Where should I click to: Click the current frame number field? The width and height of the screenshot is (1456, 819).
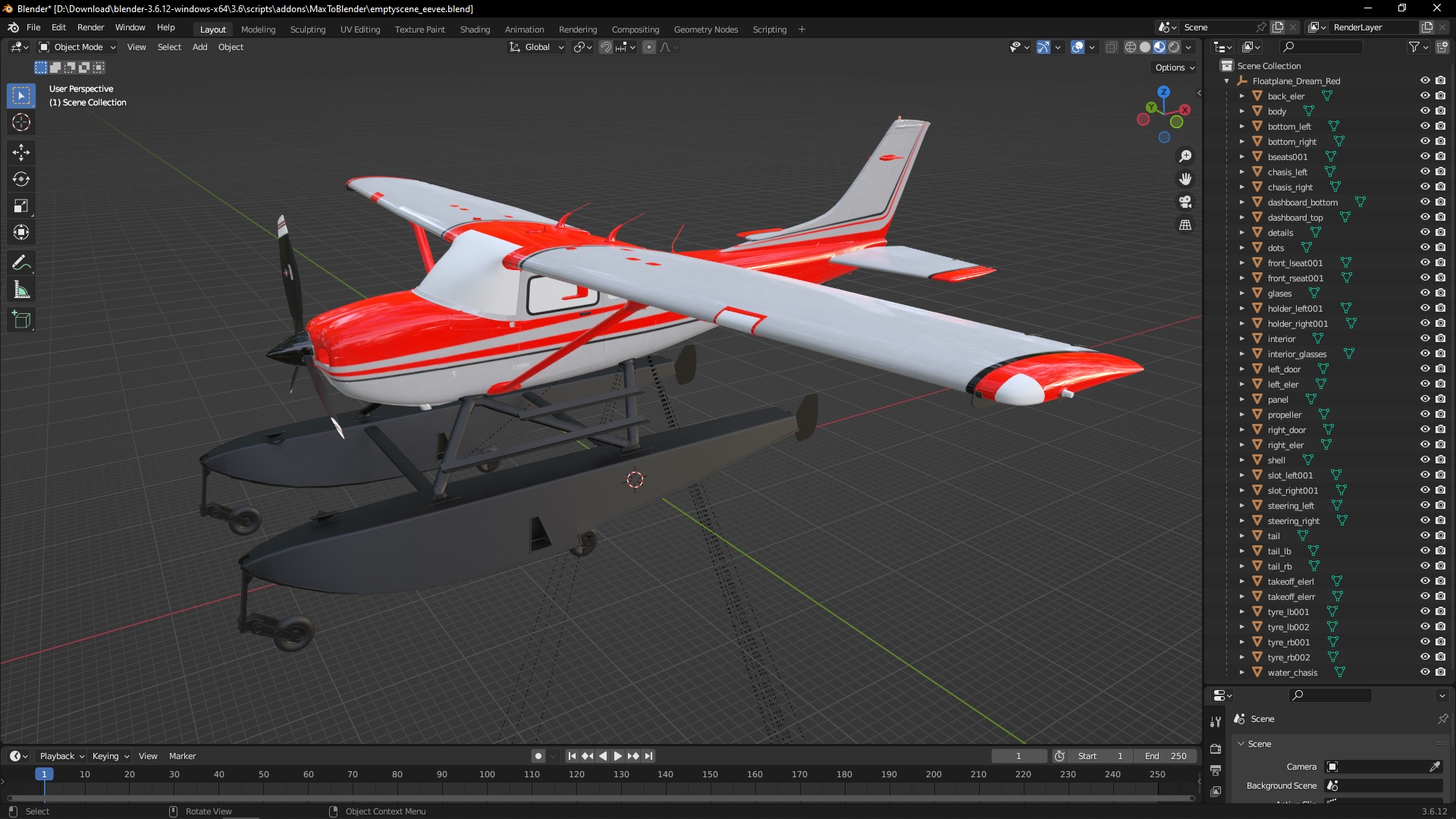tap(1018, 756)
